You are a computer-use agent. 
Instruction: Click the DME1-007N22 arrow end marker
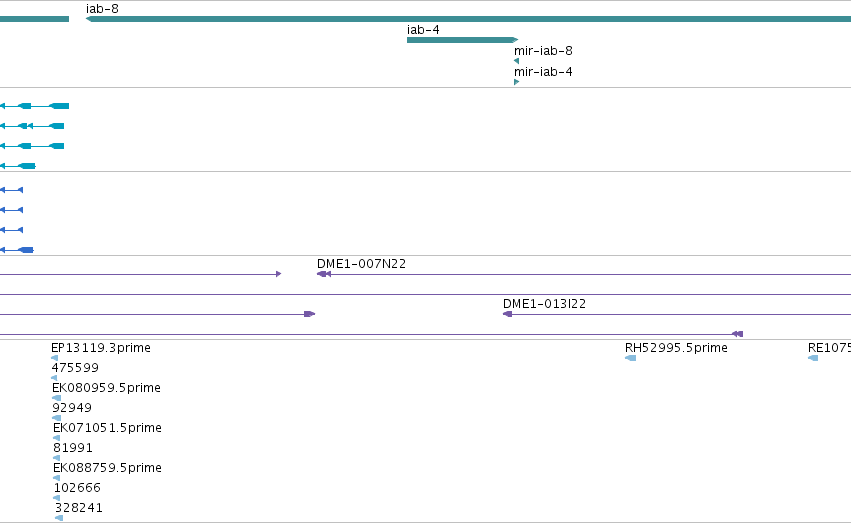coord(323,274)
